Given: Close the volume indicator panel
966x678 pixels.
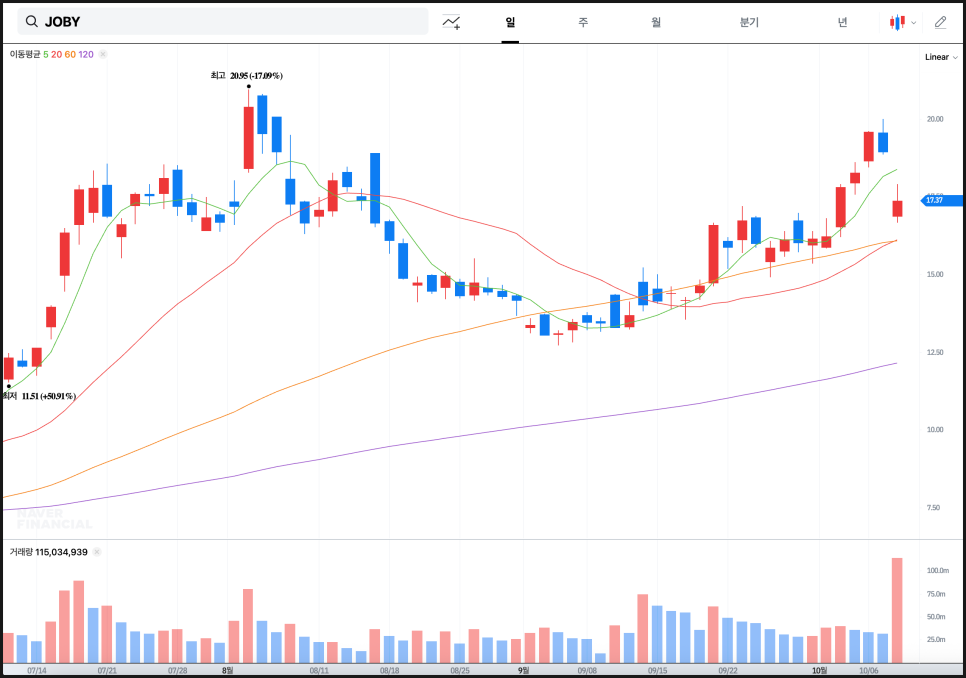Looking at the screenshot, I should click(x=98, y=551).
